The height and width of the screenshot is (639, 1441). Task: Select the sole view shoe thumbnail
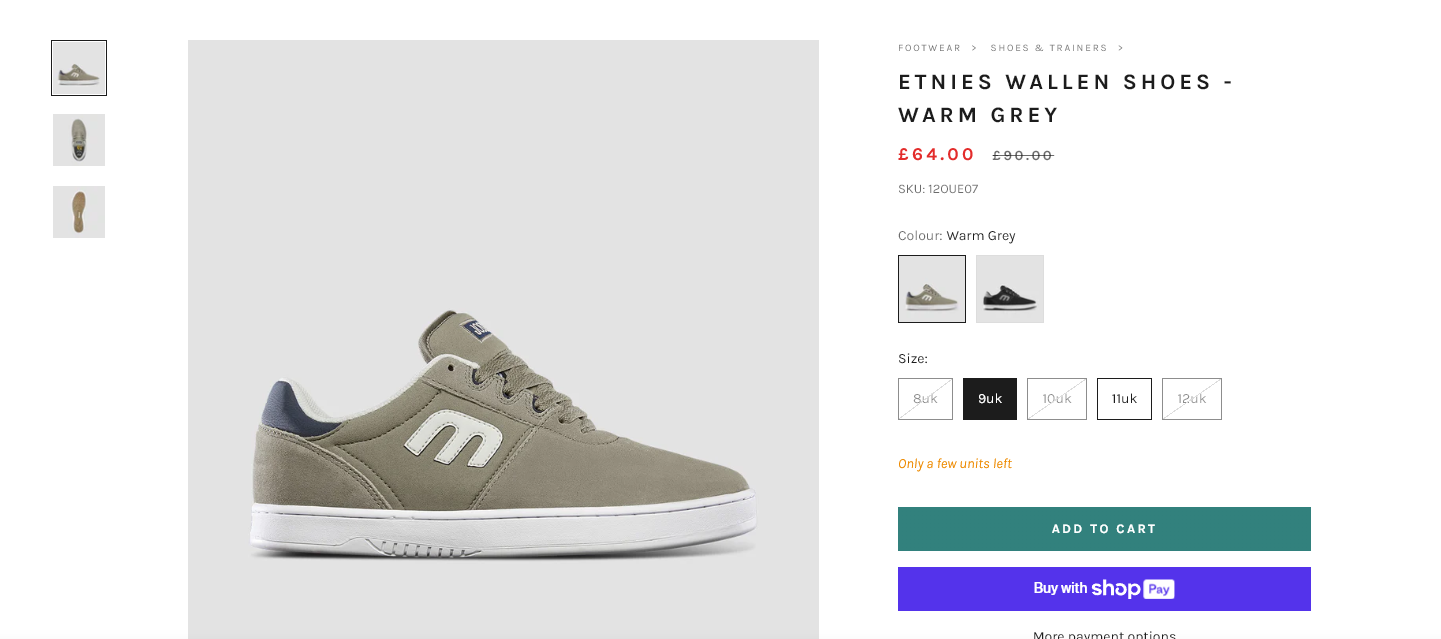click(79, 212)
